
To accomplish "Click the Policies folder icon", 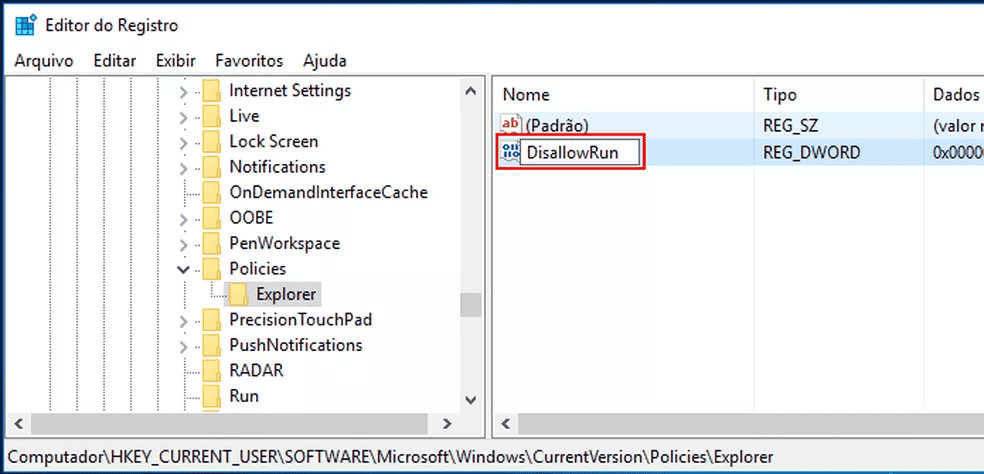I will (211, 268).
